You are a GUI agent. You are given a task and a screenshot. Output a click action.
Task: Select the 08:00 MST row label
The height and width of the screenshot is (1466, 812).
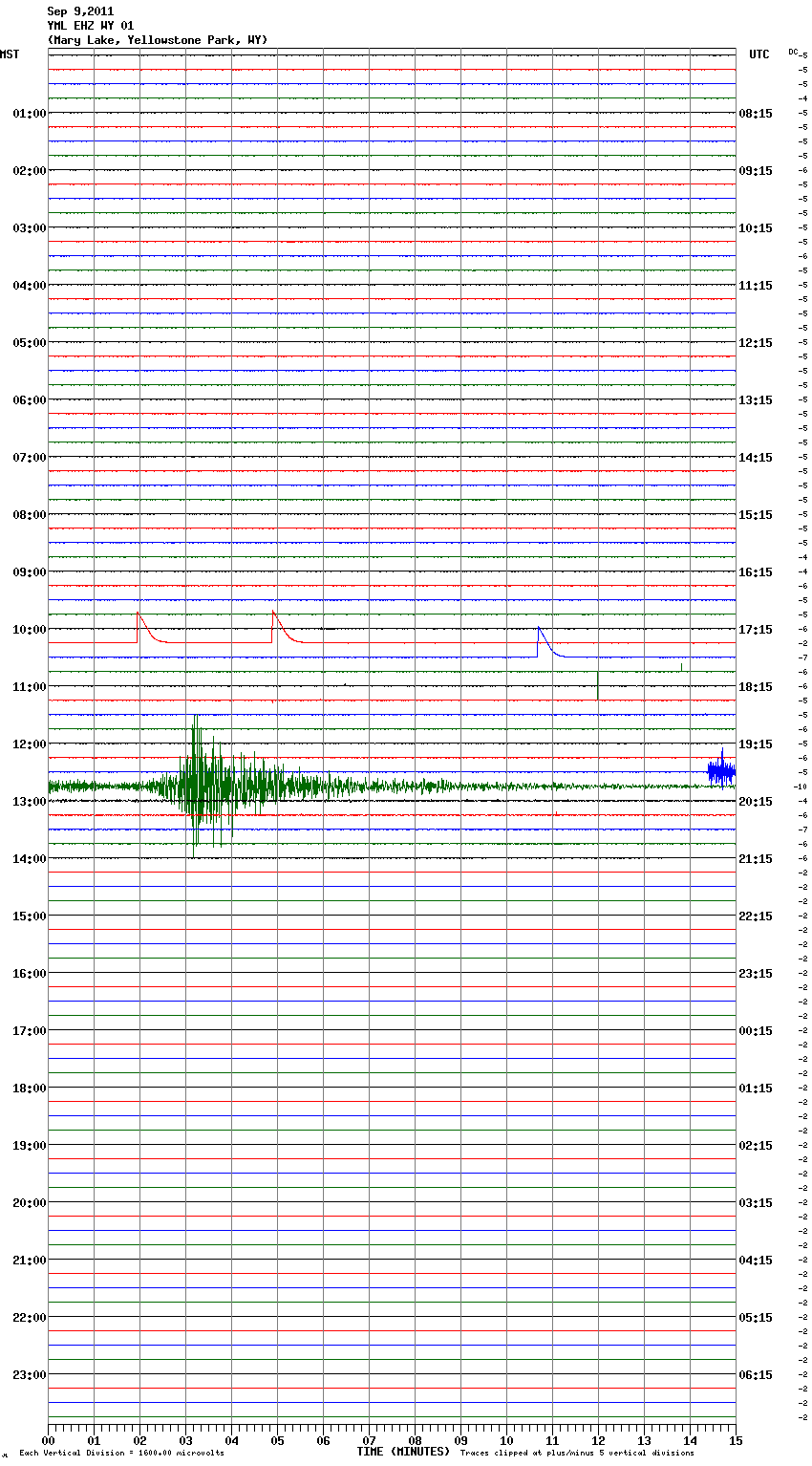tap(29, 514)
